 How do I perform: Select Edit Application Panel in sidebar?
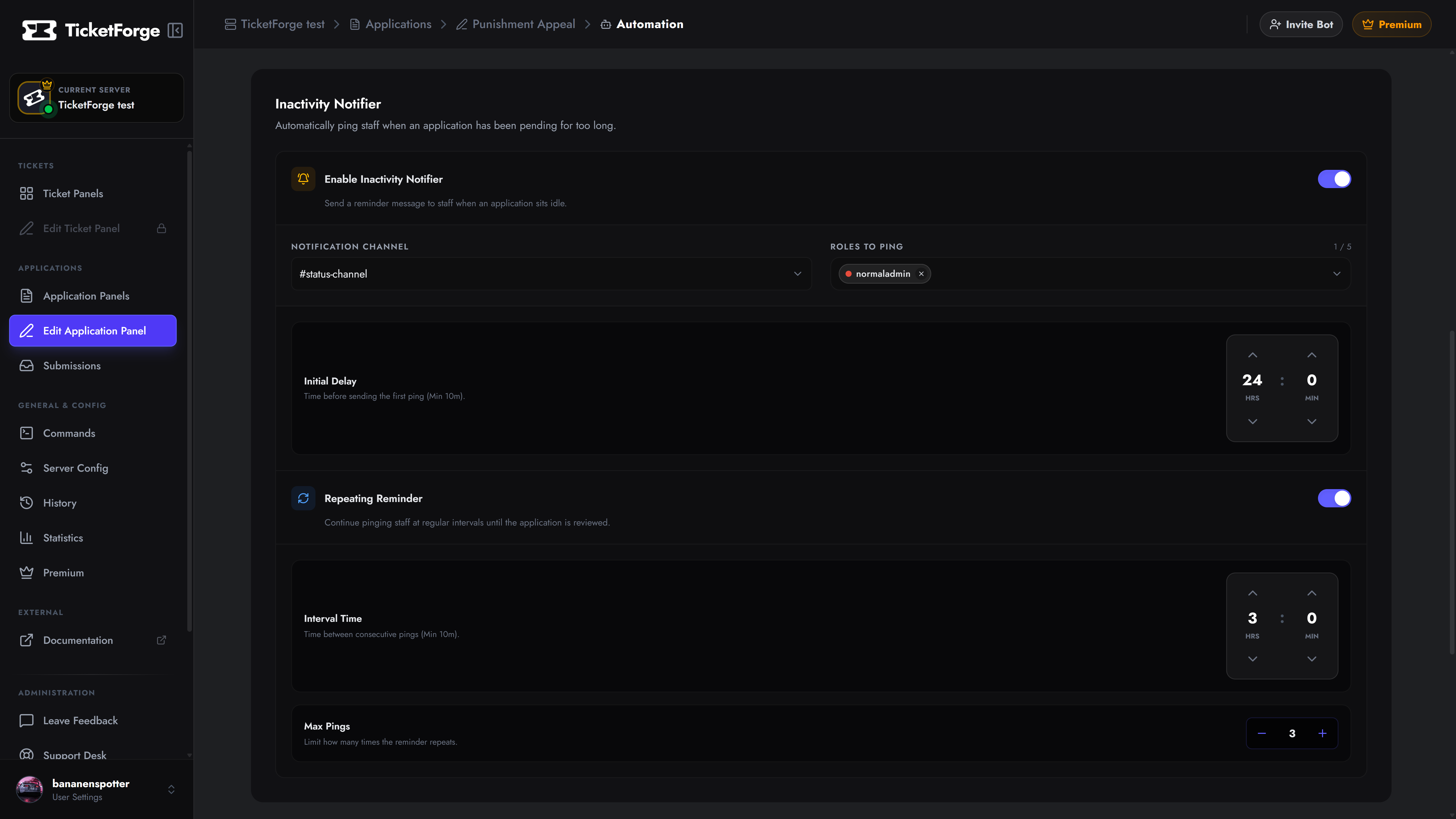(93, 331)
